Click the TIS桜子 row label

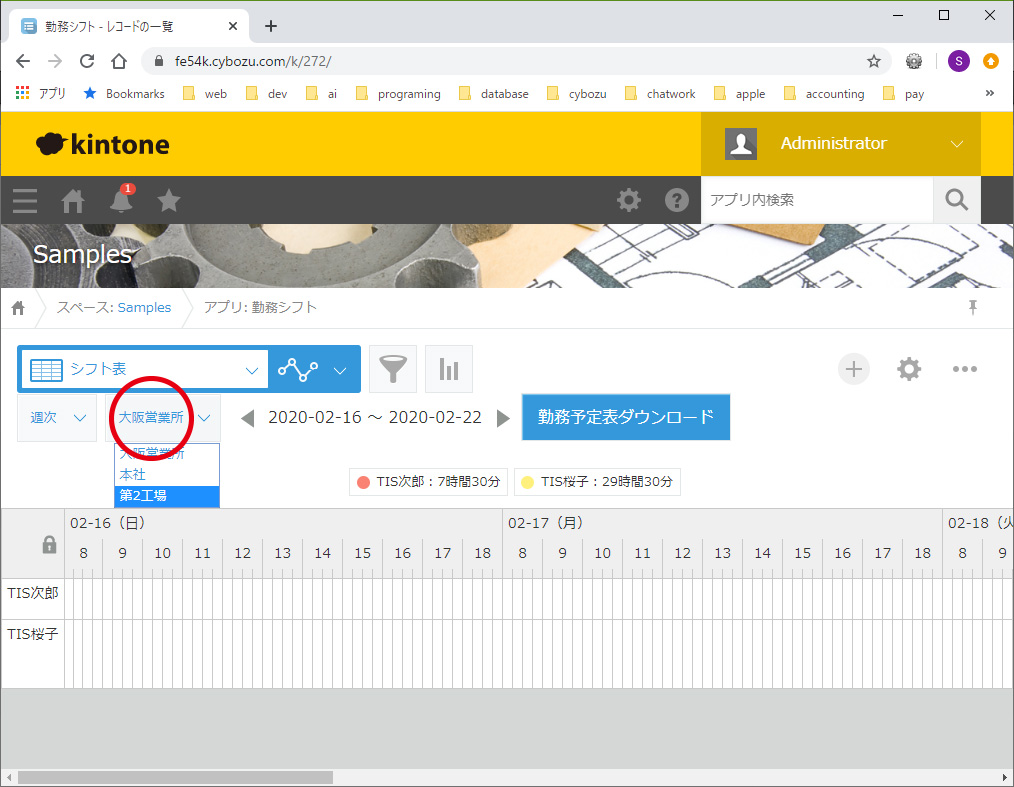32,634
